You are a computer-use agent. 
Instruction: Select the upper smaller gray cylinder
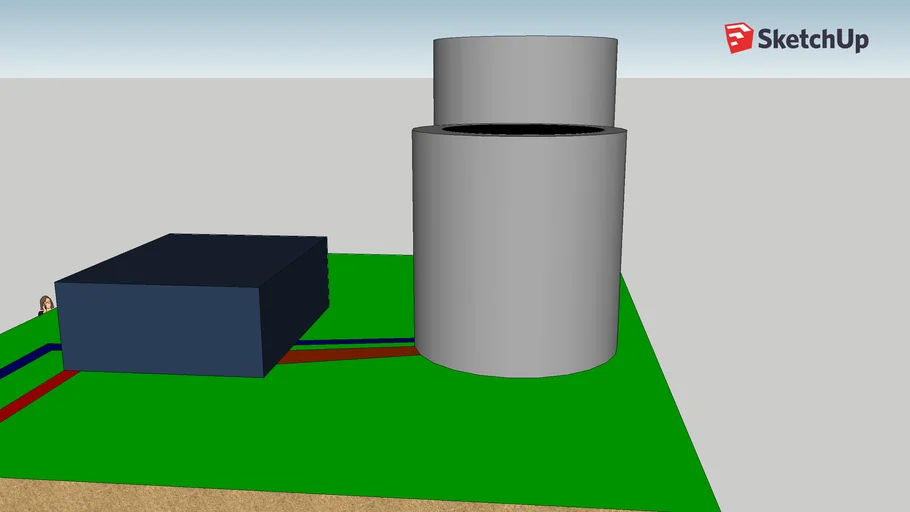point(525,80)
